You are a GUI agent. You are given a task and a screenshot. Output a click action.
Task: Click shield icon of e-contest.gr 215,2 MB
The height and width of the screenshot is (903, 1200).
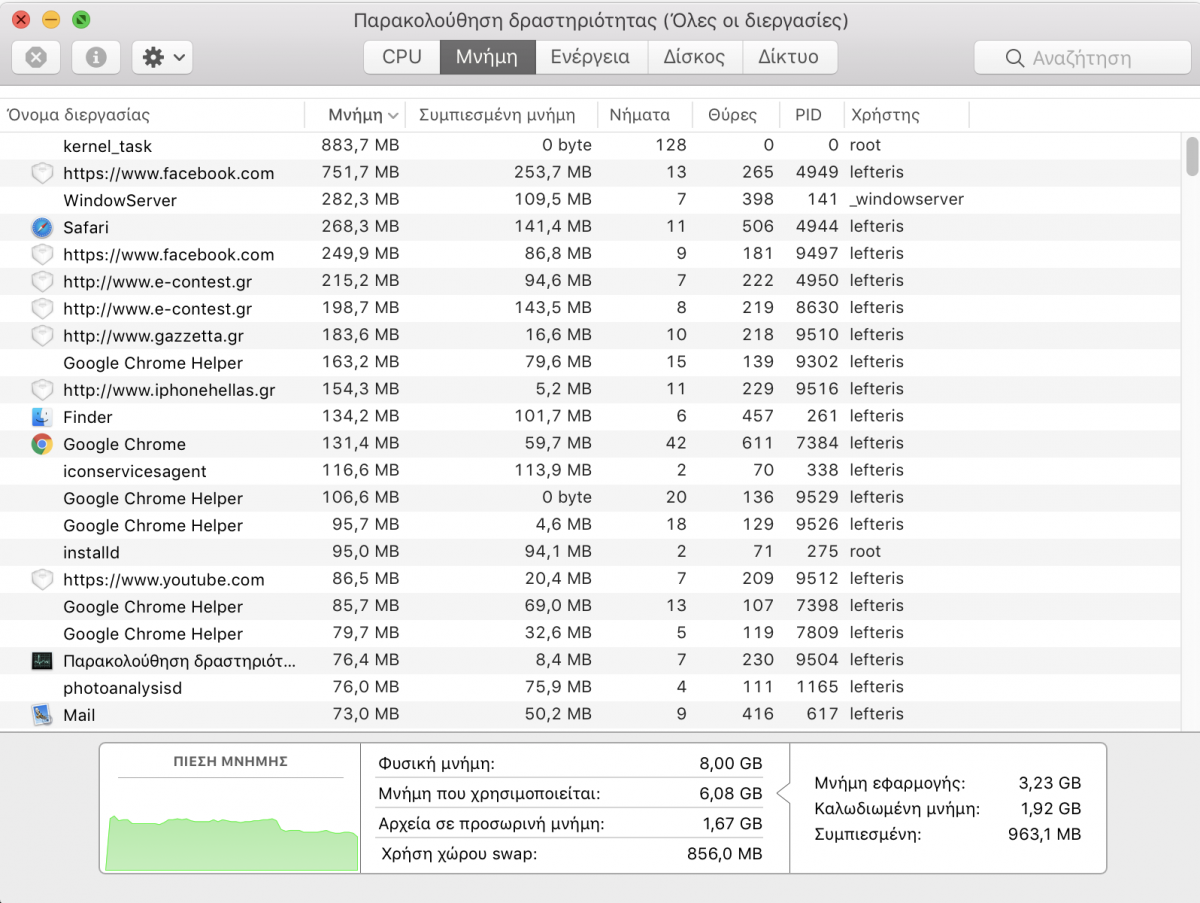42,281
